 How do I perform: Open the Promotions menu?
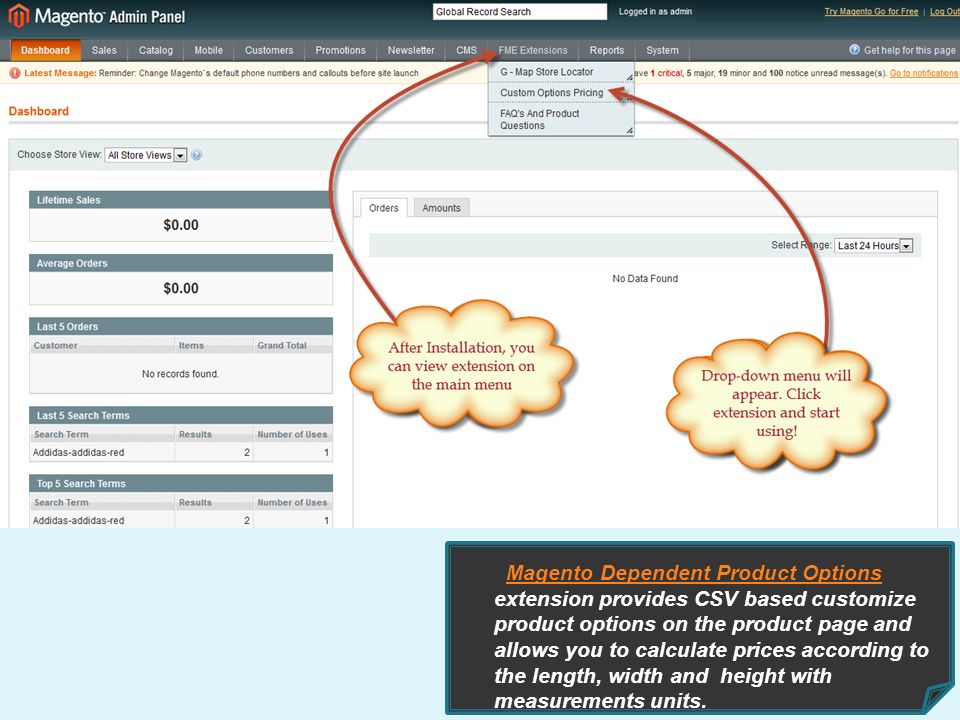(340, 50)
